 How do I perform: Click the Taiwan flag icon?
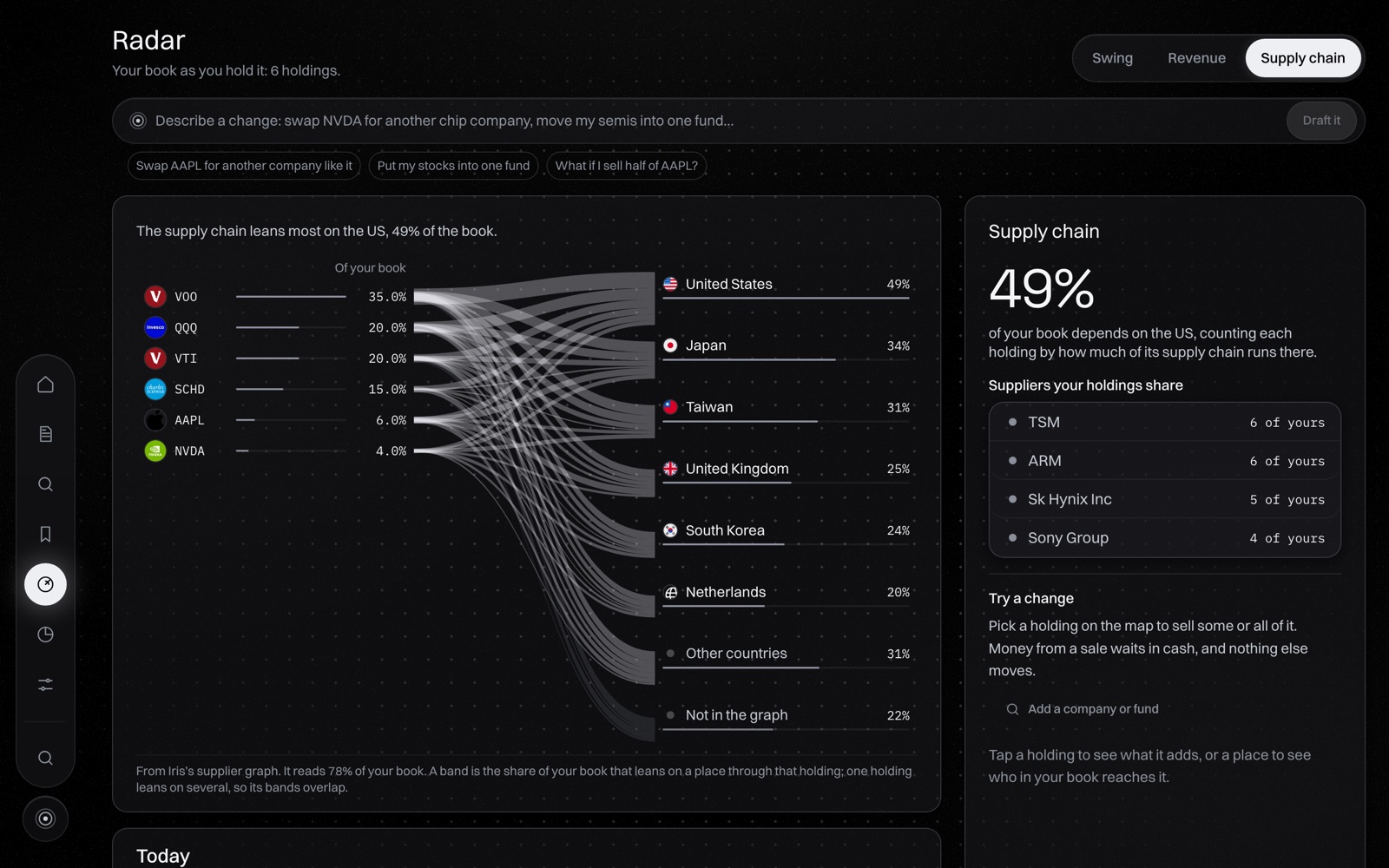coord(670,407)
